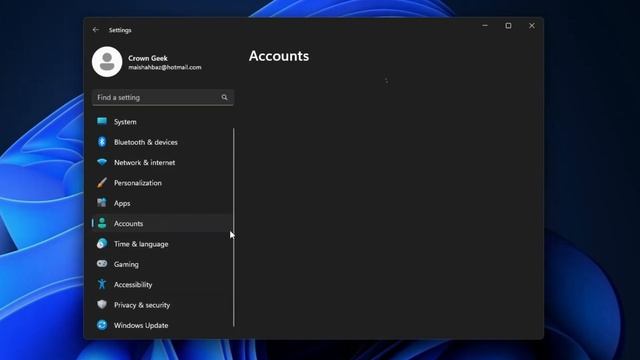Viewport: 640px width, 360px height.
Task: Open Bluetooth & devices settings label
Action: coord(146,142)
